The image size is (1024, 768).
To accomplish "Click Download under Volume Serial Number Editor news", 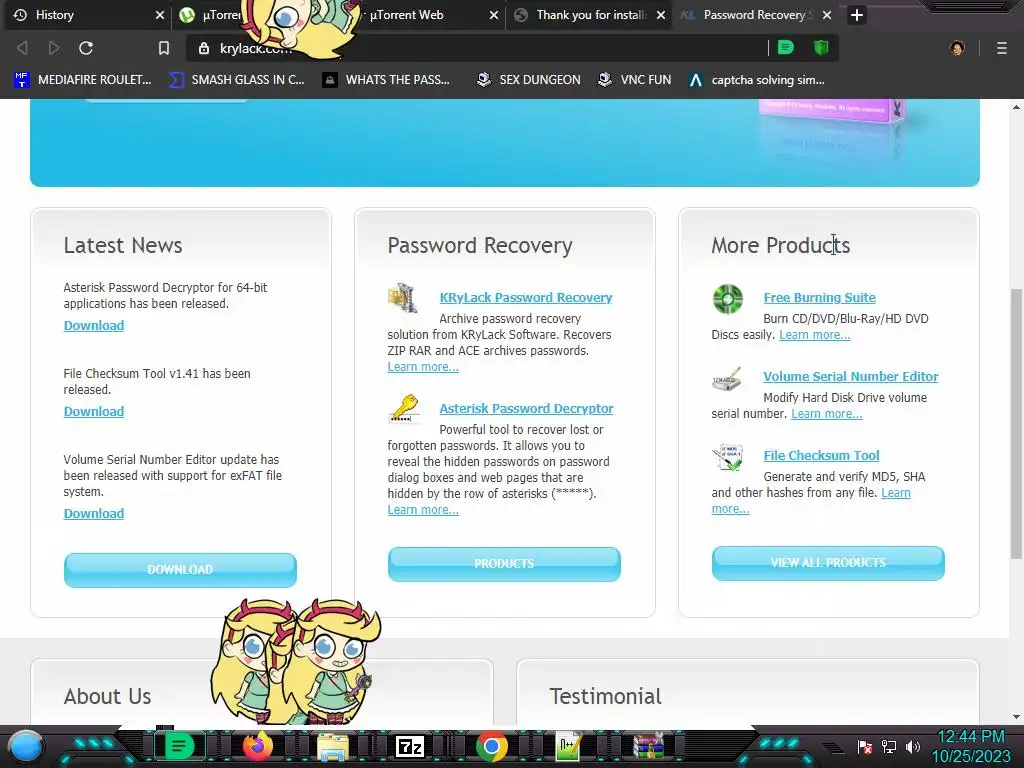I will pyautogui.click(x=94, y=513).
